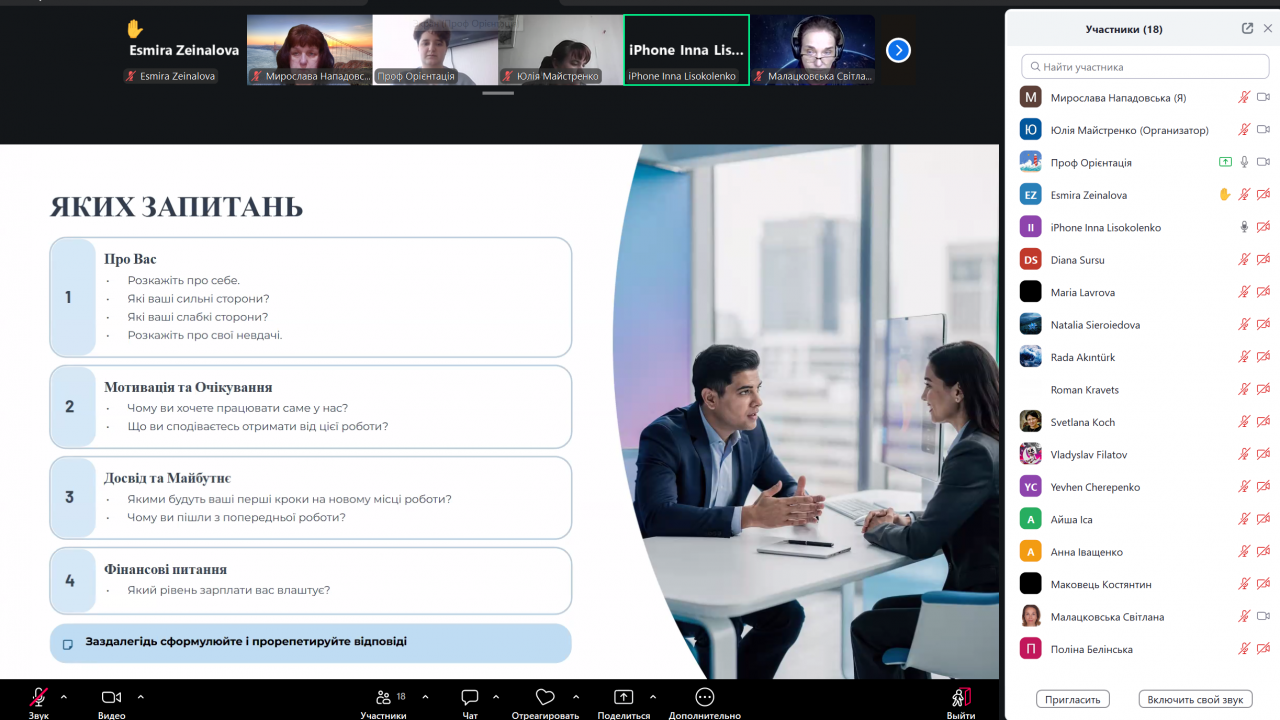Click the Пригласить button
This screenshot has height=720, width=1280.
(x=1073, y=699)
